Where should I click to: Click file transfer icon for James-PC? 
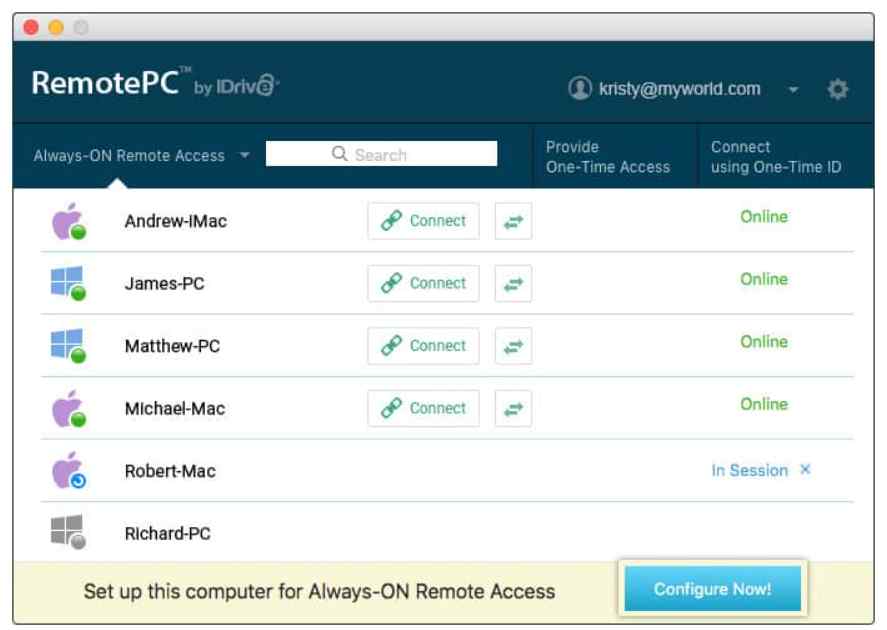[513, 283]
